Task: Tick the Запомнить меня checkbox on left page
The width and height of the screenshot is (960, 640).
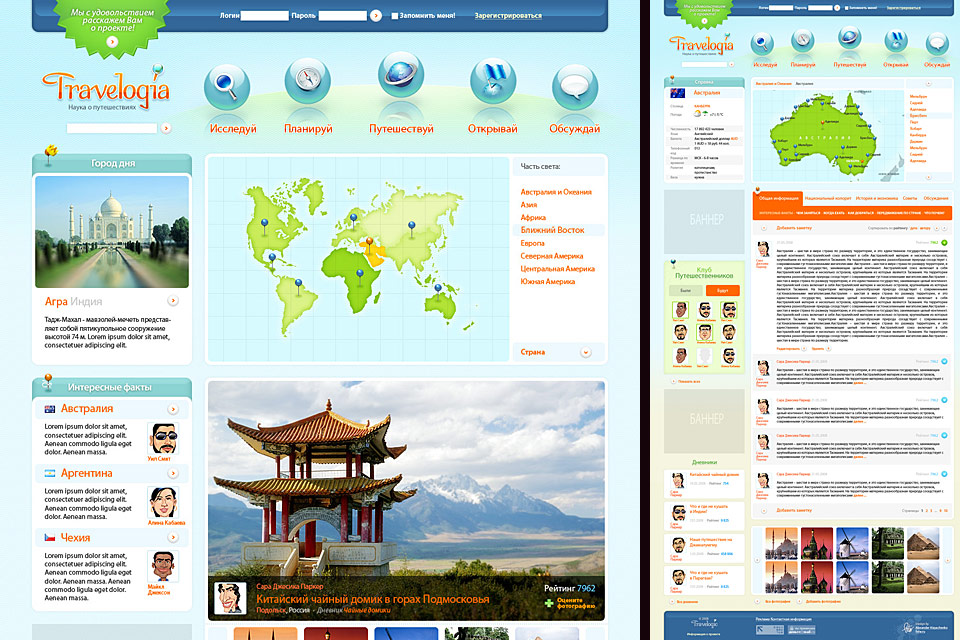Action: coord(394,16)
